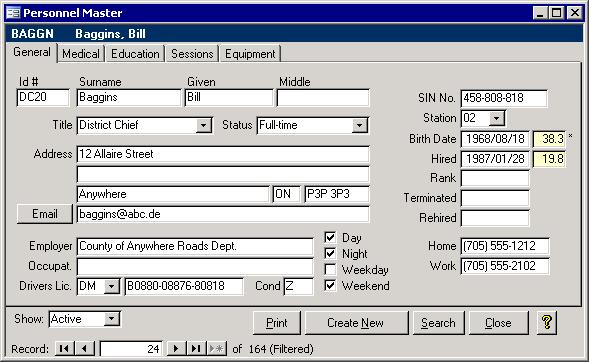Click the province field containing ON
This screenshot has height=362, width=589.
tap(287, 194)
